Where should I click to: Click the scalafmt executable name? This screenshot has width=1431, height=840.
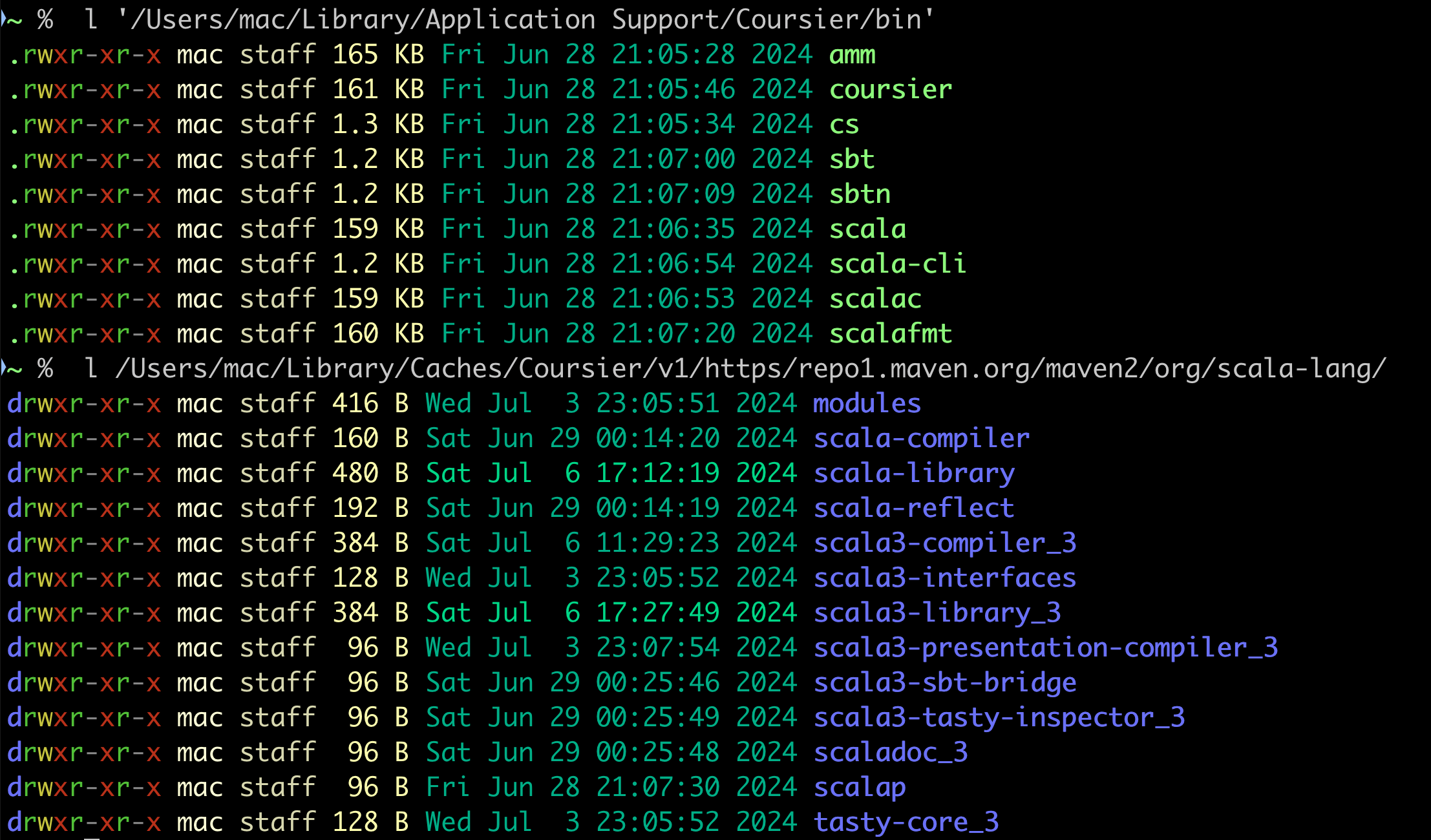[x=890, y=335]
